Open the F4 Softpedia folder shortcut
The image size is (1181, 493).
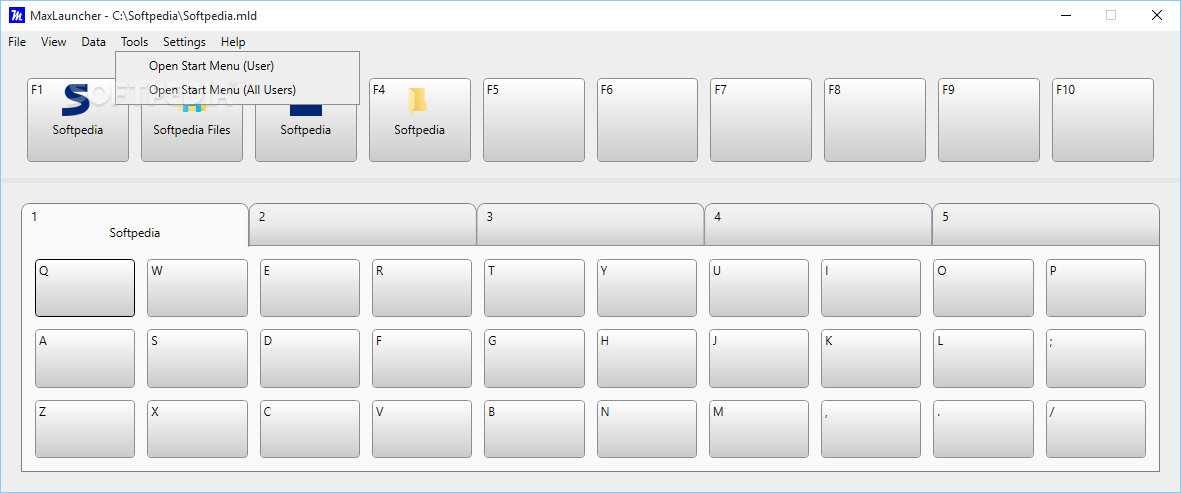pos(420,120)
